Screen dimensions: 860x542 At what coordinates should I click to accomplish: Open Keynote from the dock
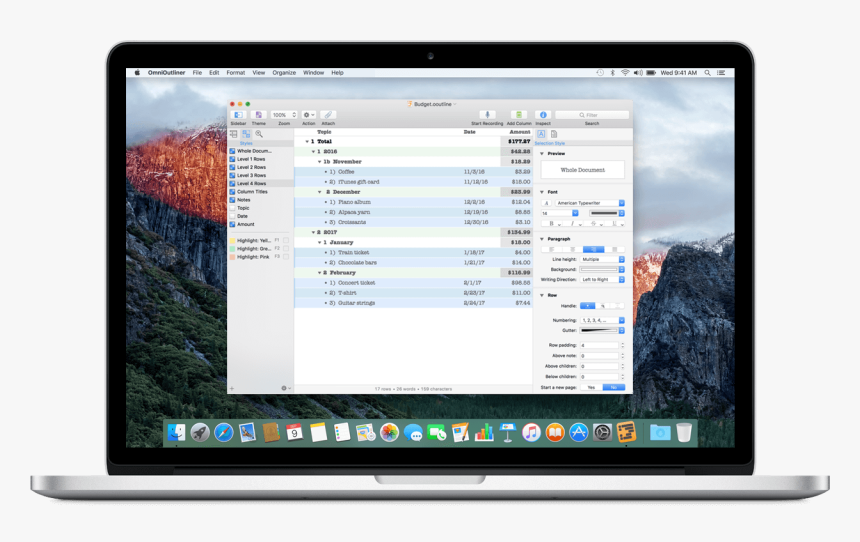tap(507, 432)
